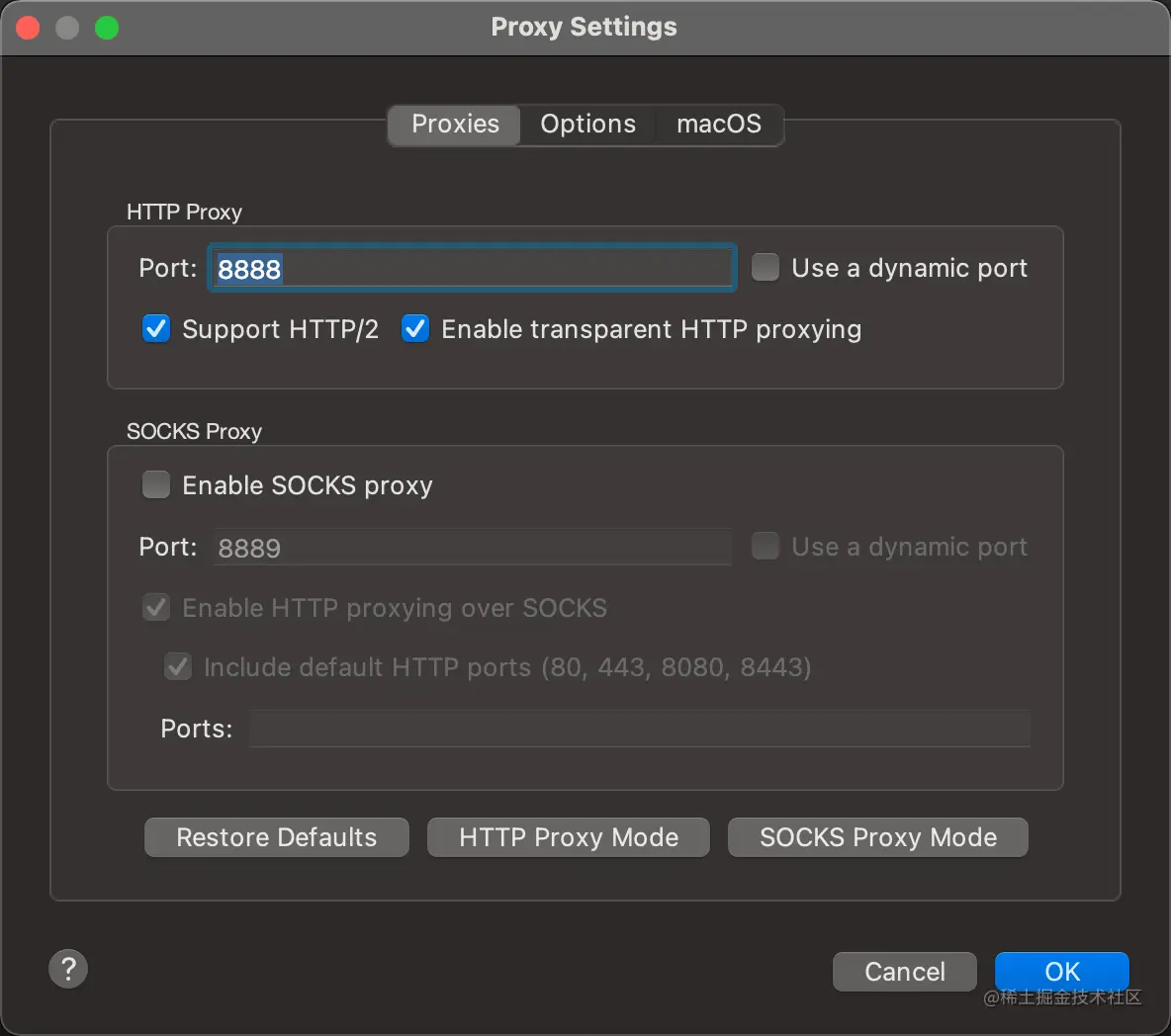Viewport: 1171px width, 1036px height.
Task: Click the HTTP Proxy port field
Action: [x=472, y=268]
